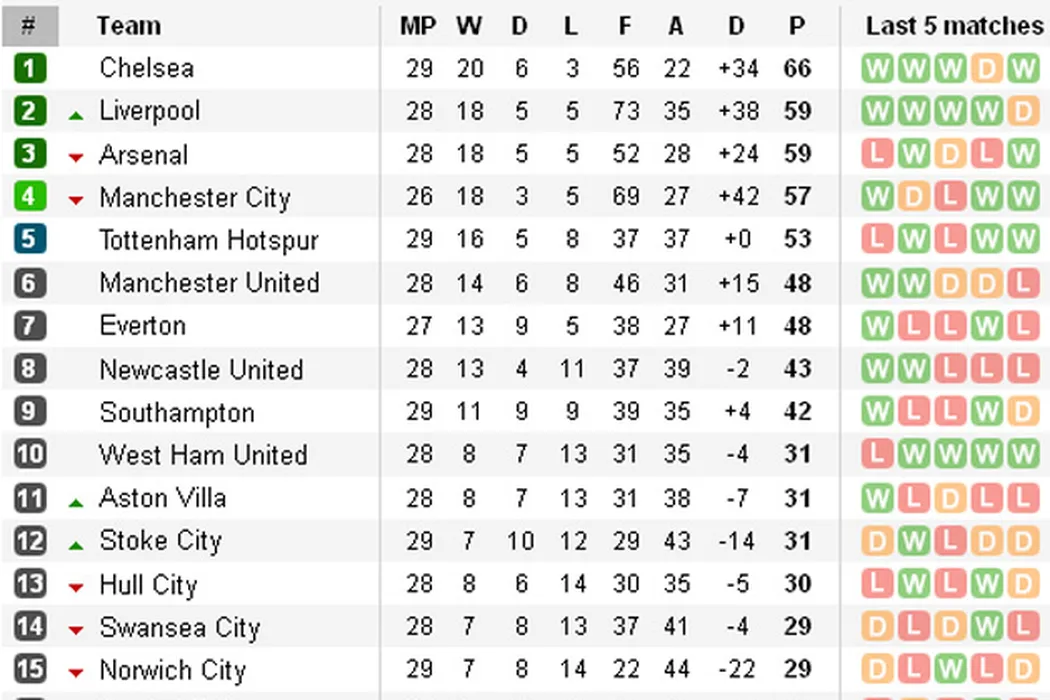Click Stoke City's green up arrow
The width and height of the screenshot is (1050, 700).
point(76,545)
